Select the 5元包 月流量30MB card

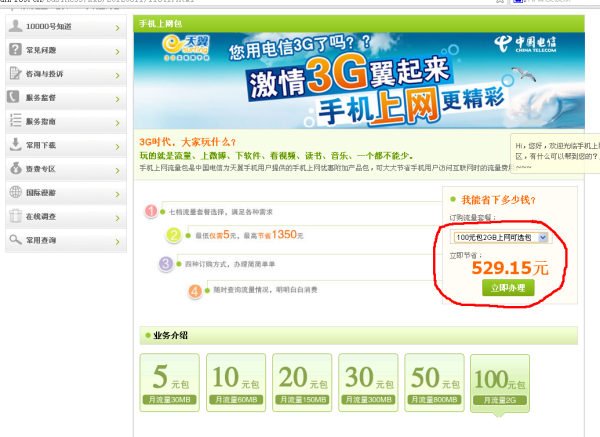[170, 382]
